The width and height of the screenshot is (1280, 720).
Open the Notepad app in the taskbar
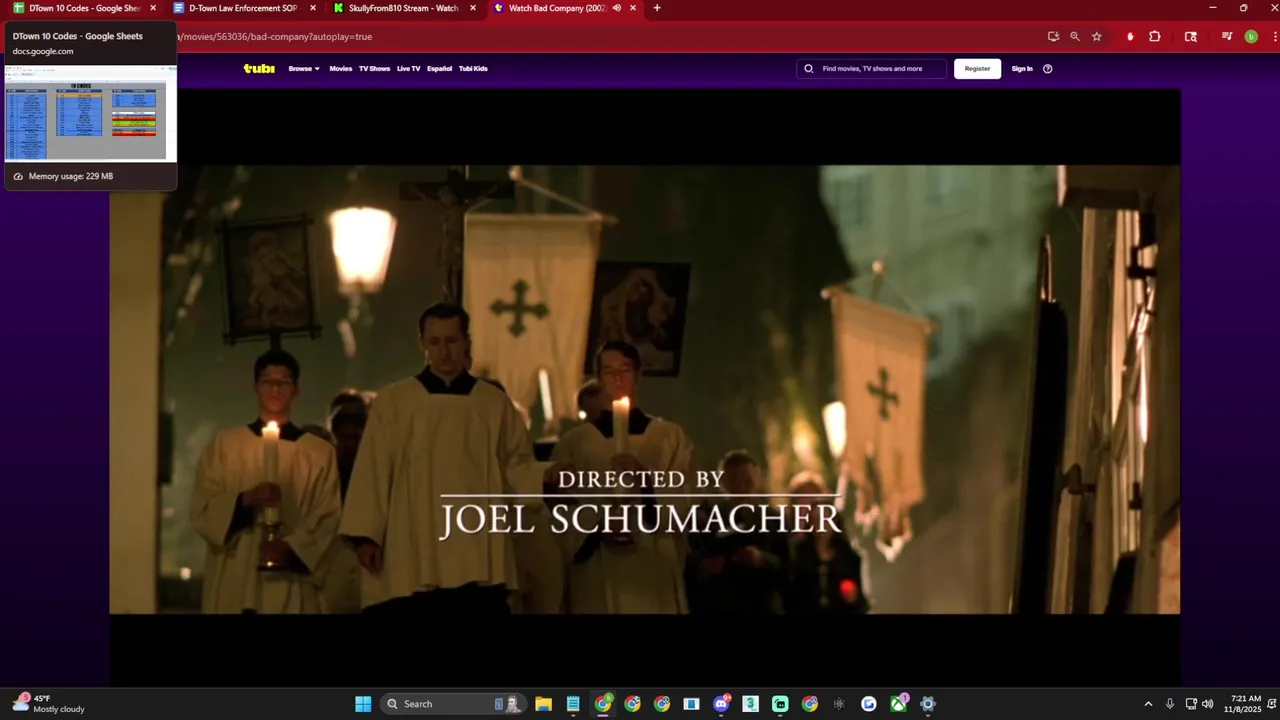[x=573, y=704]
